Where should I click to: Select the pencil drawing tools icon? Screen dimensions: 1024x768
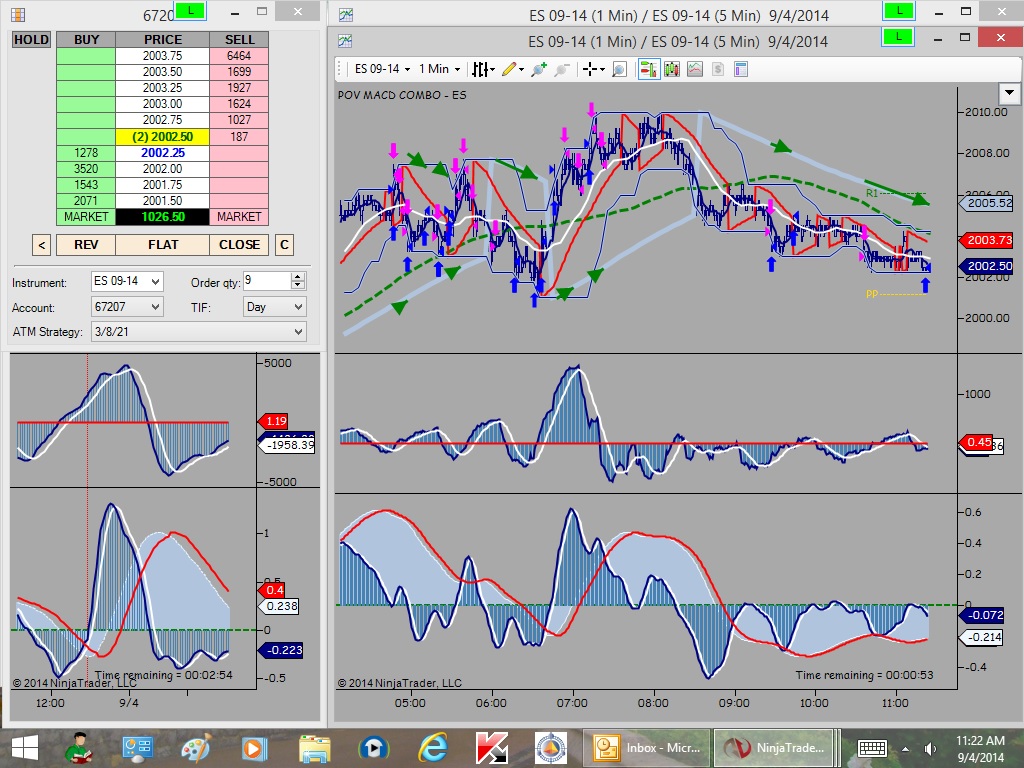(x=513, y=69)
